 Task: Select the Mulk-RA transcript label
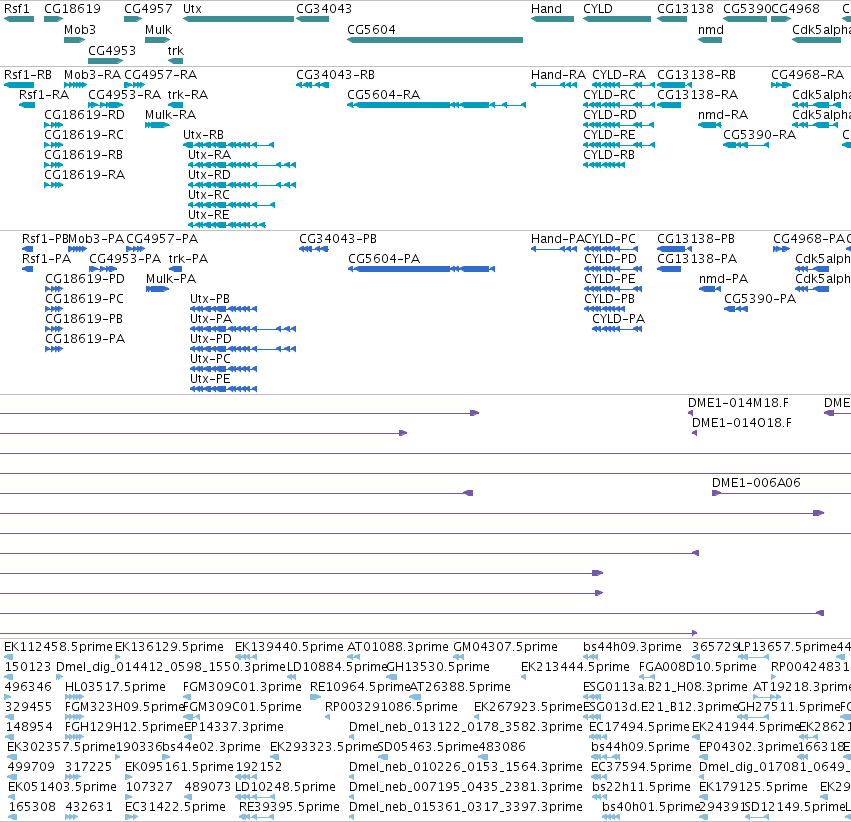point(170,115)
